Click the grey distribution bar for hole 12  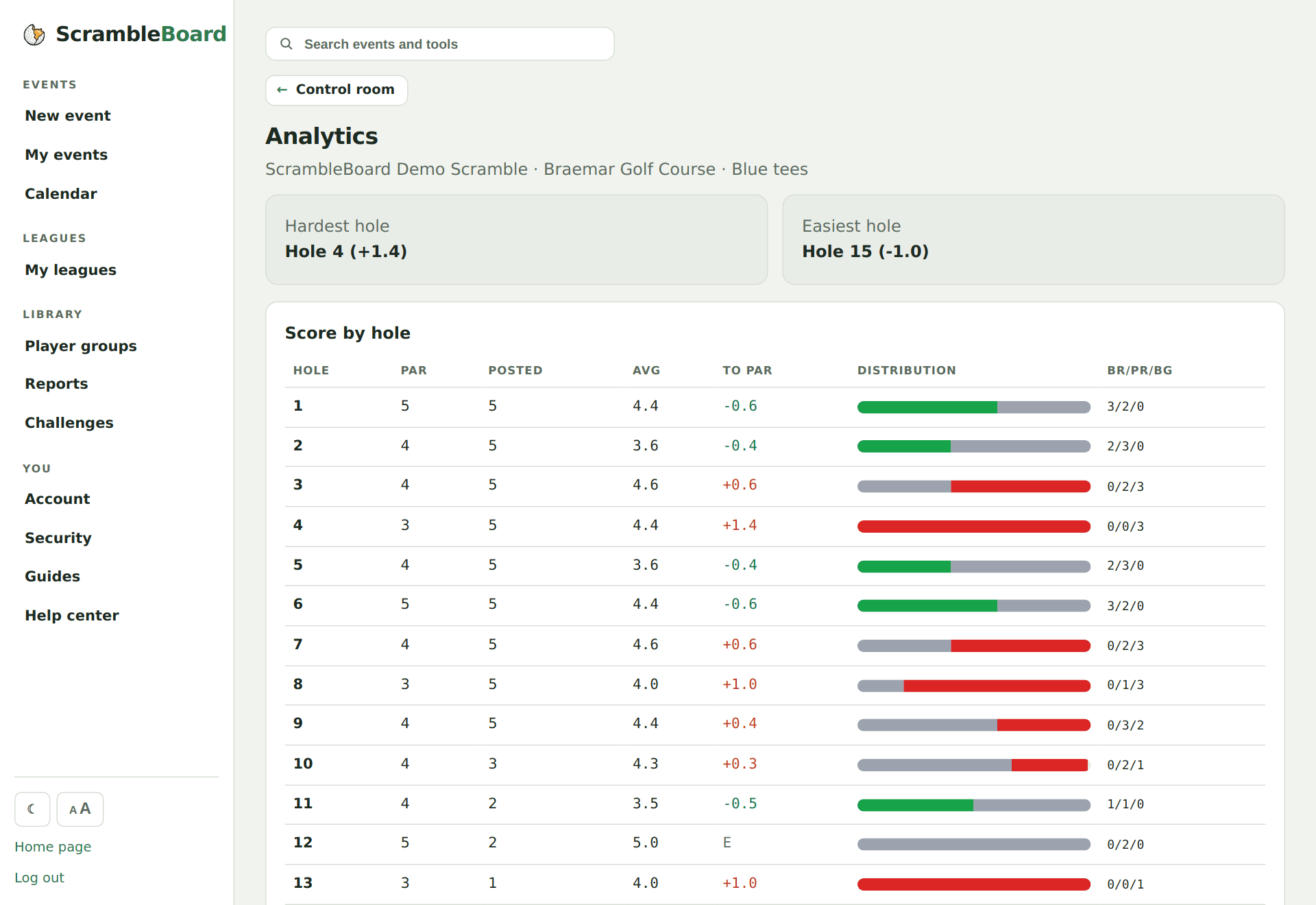974,845
